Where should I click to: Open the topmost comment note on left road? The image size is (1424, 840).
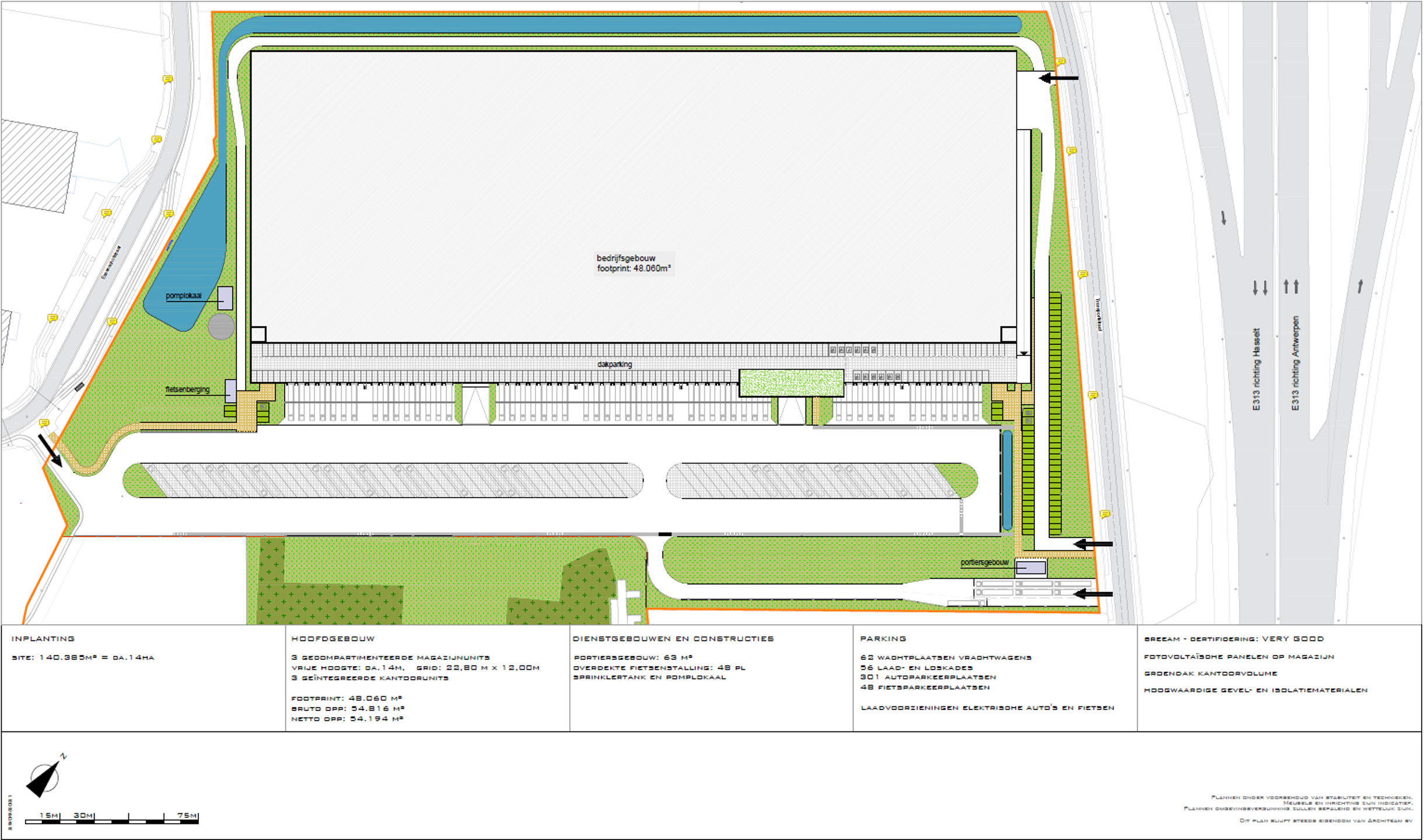point(167,79)
